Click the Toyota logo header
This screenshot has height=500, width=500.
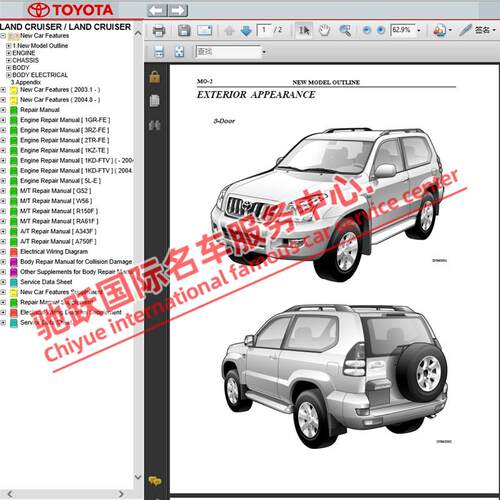pyautogui.click(x=70, y=10)
